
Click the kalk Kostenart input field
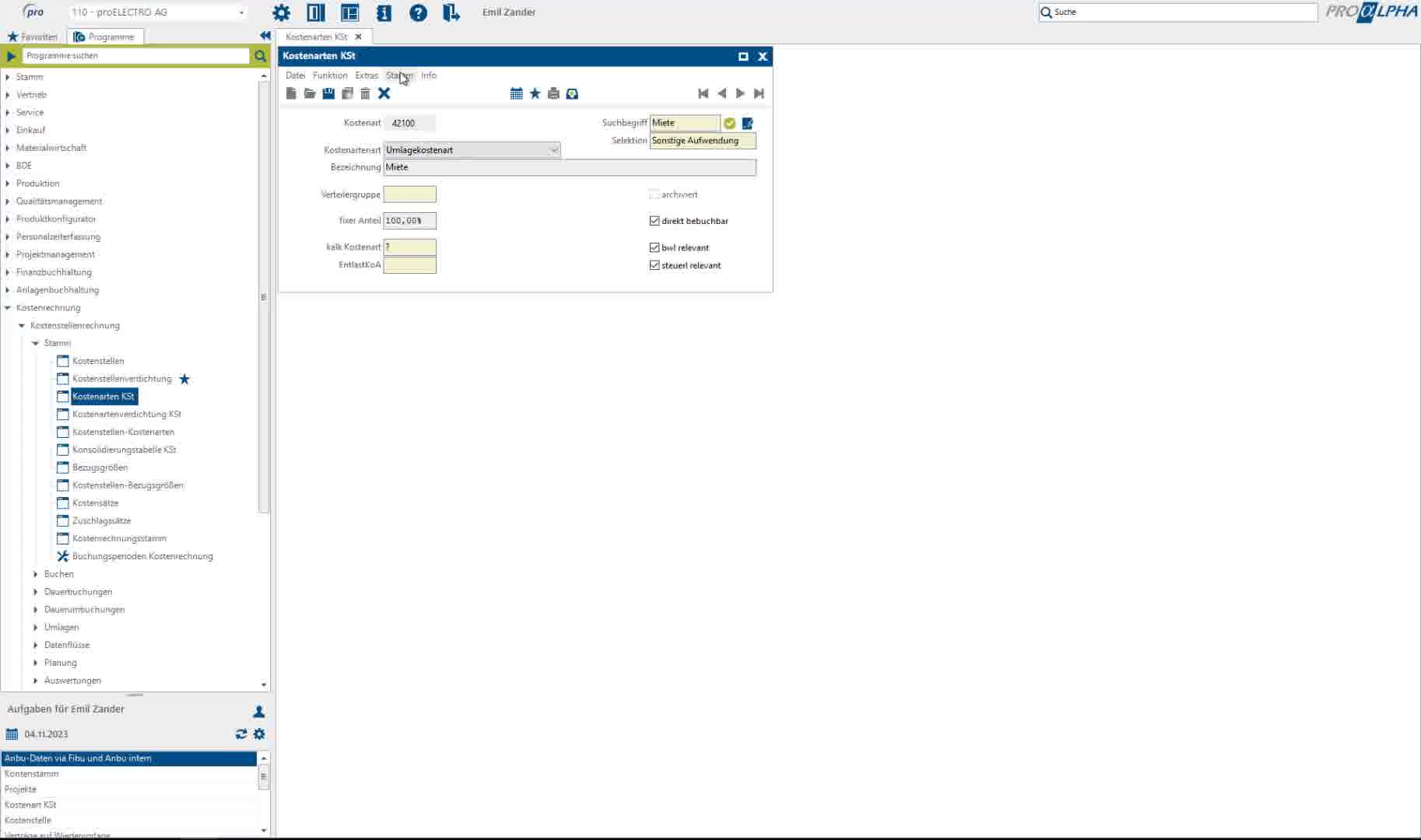(410, 247)
